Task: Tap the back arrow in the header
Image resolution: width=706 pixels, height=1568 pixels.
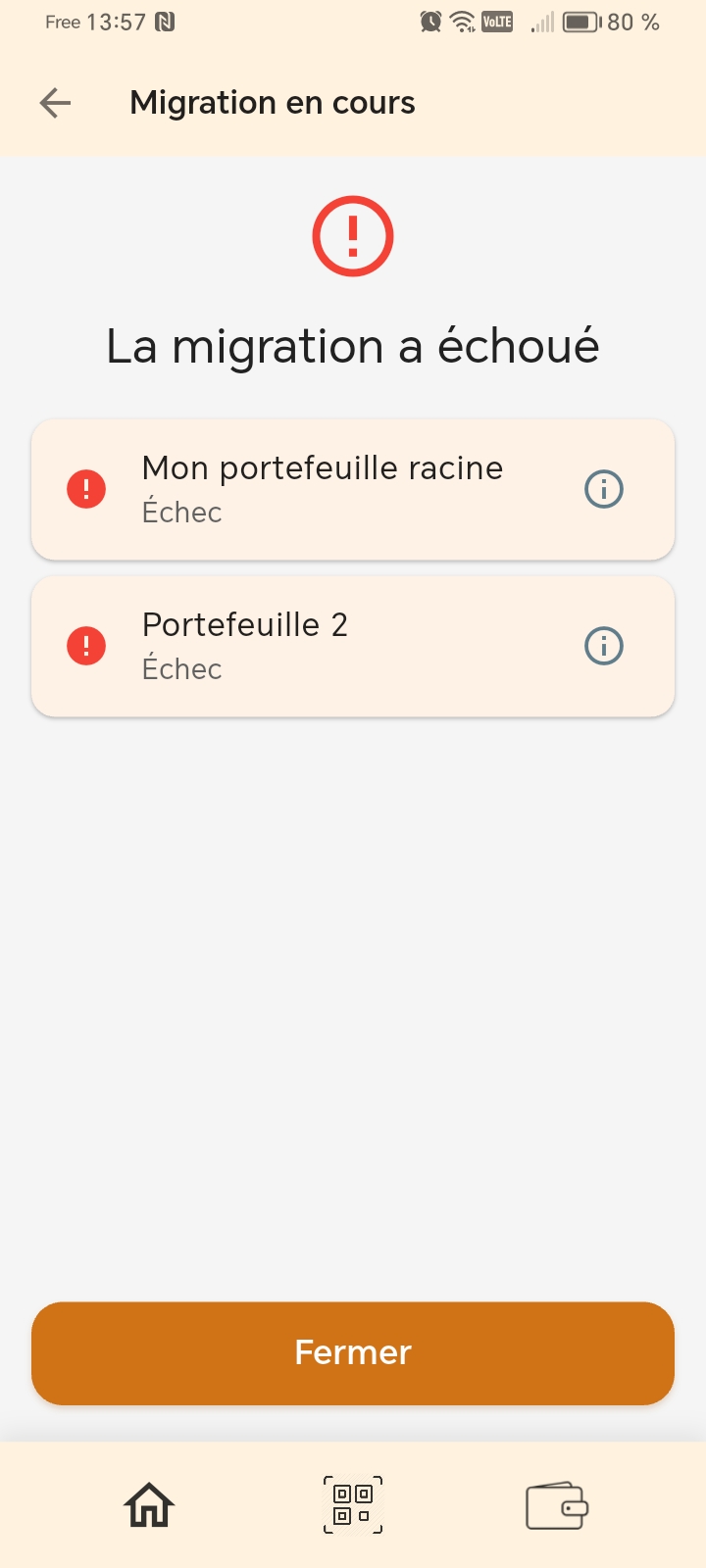Action: coord(56,103)
